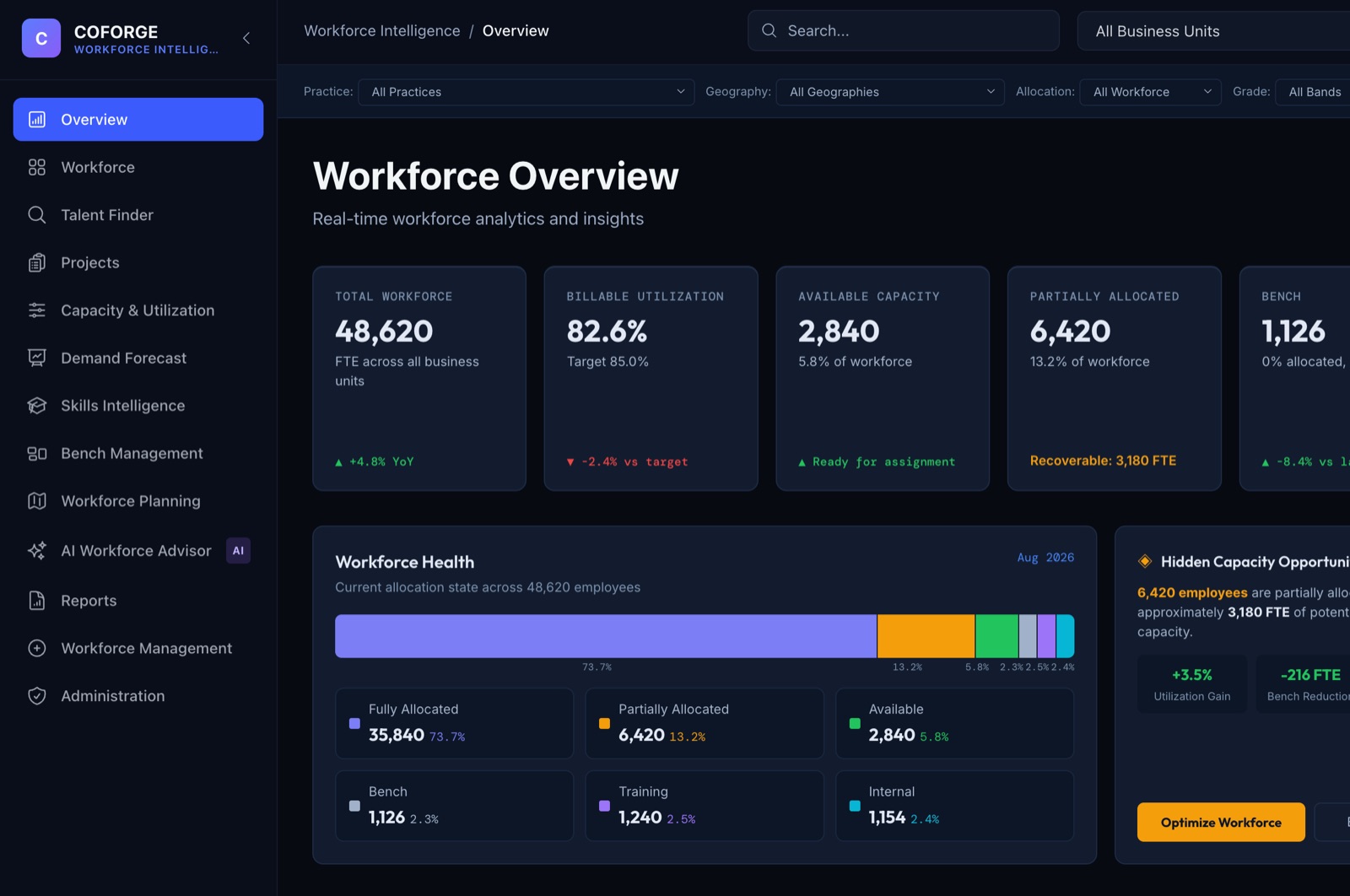Click the +4.8% YoY indicator
The width and height of the screenshot is (1350, 896).
375,461
